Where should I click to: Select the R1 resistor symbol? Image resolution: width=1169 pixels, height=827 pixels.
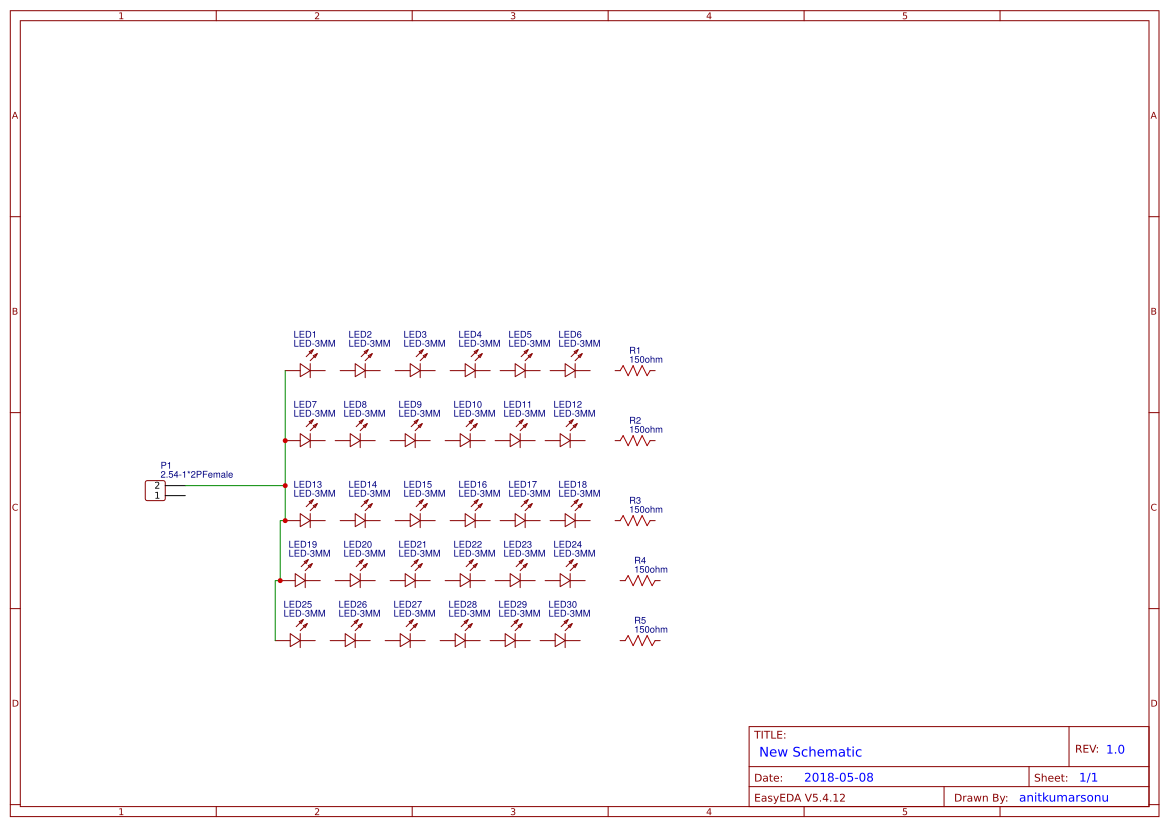[x=635, y=370]
